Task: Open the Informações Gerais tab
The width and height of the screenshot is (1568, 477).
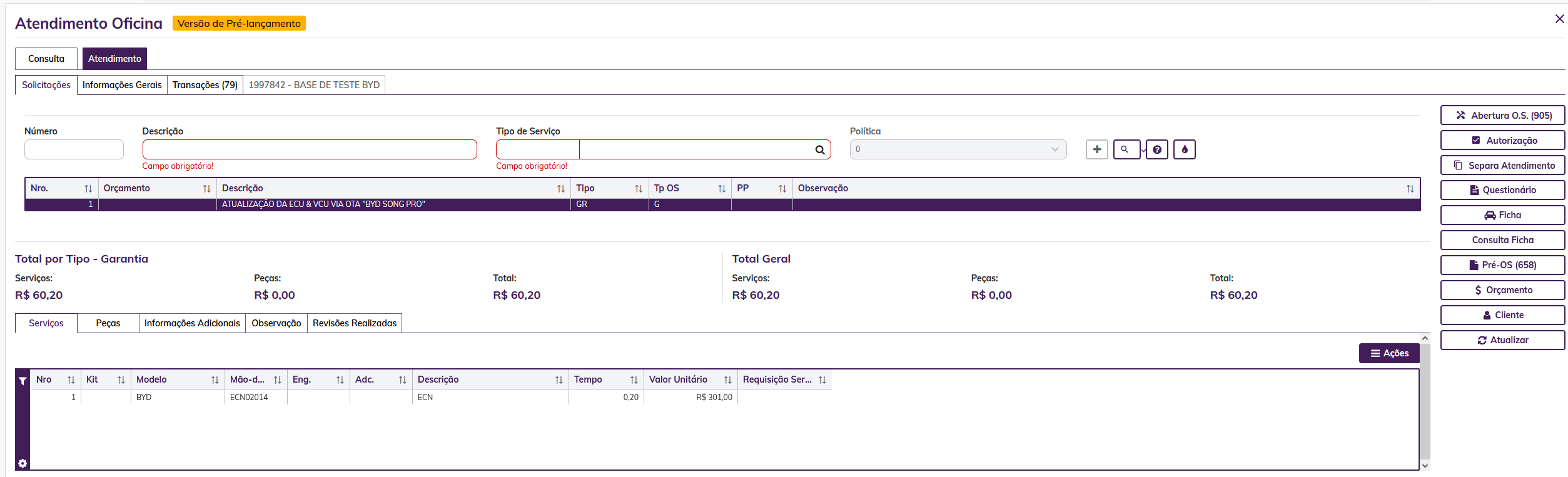Action: coord(122,85)
